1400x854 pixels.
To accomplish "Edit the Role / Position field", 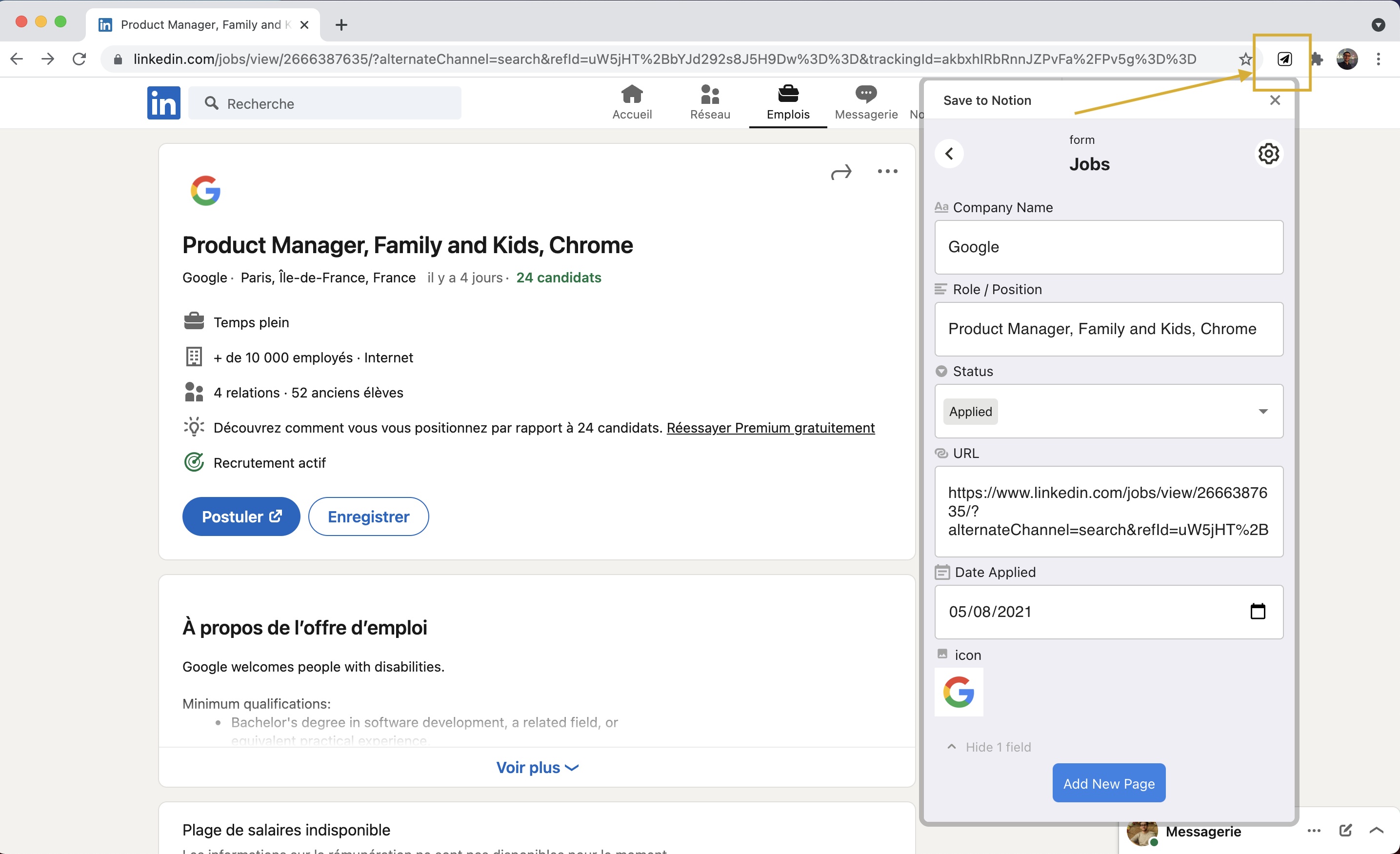I will (x=1108, y=329).
